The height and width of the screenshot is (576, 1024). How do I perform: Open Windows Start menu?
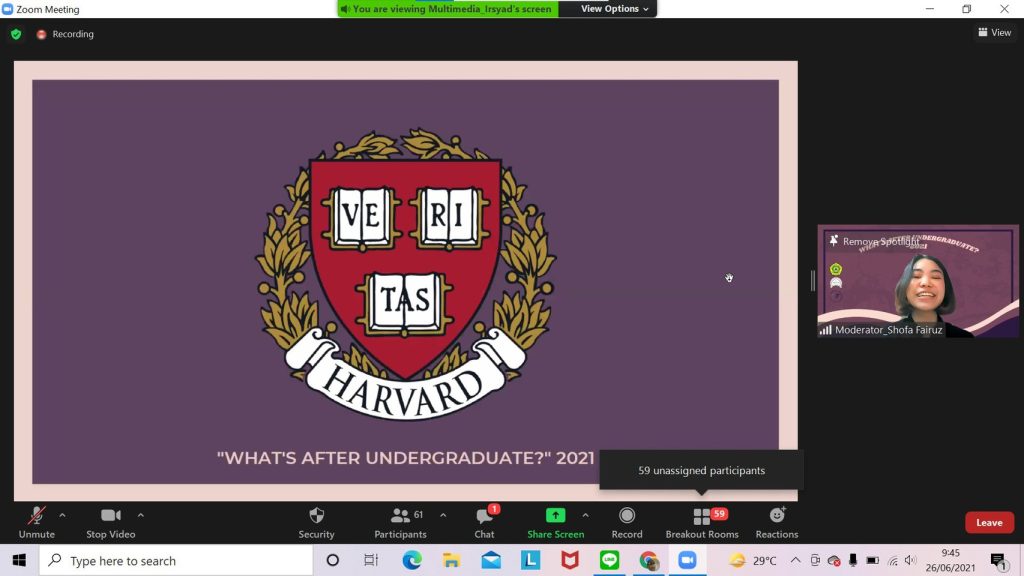[x=19, y=560]
